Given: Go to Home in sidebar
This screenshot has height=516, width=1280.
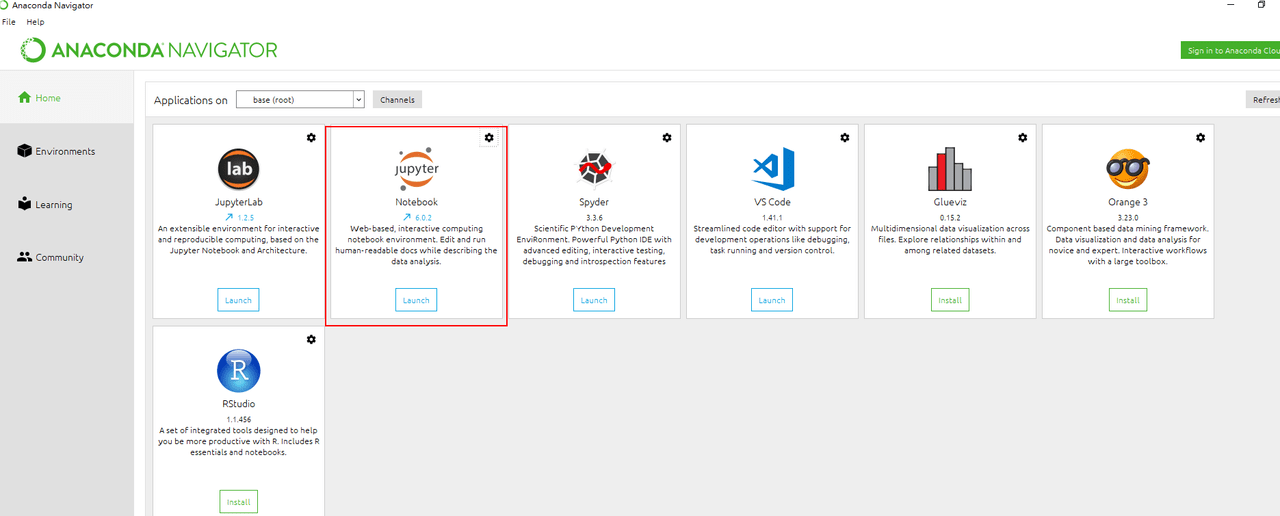Looking at the screenshot, I should tap(40, 98).
